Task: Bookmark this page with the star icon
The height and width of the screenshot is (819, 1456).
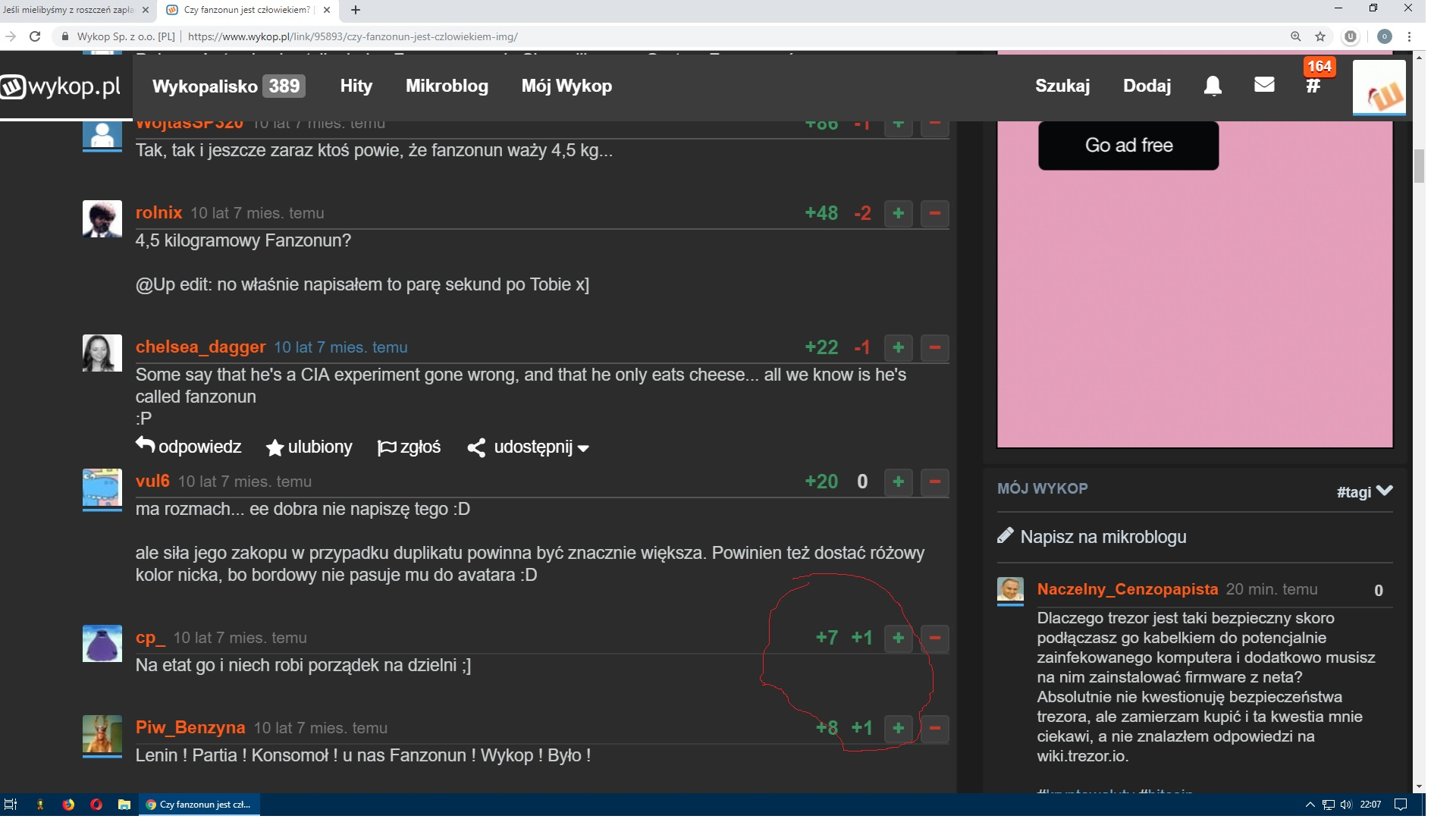Action: (1320, 36)
